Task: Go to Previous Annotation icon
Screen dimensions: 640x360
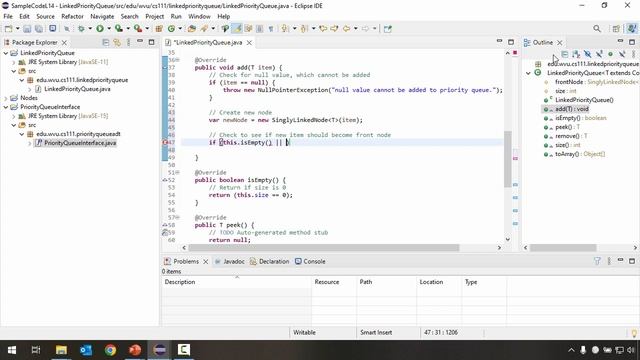Action: 304,29
